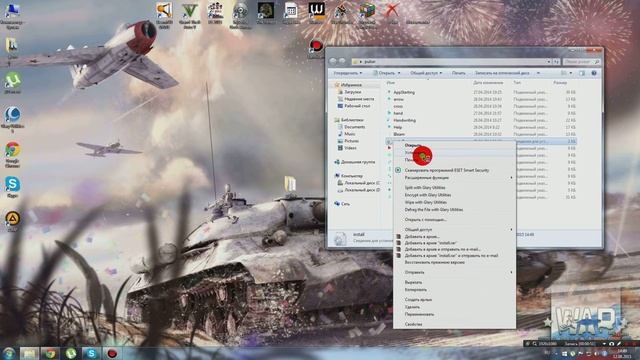Open File Explorer from the taskbar
The height and width of the screenshot is (360, 640).
(x=29, y=353)
